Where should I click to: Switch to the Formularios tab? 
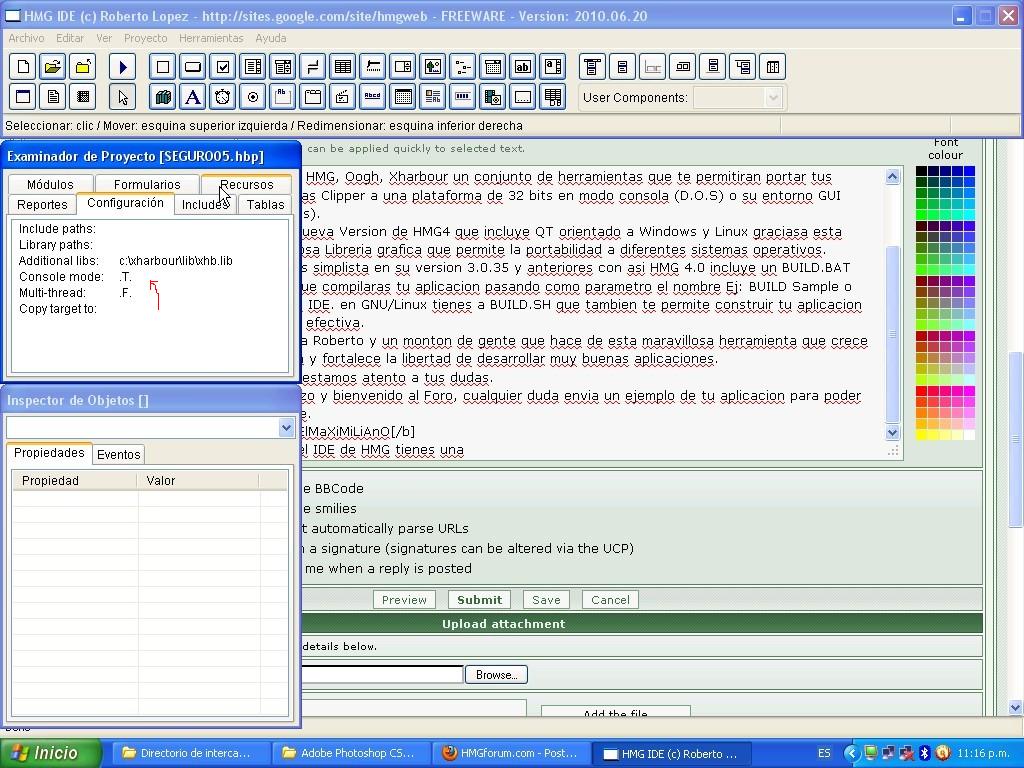pos(147,185)
